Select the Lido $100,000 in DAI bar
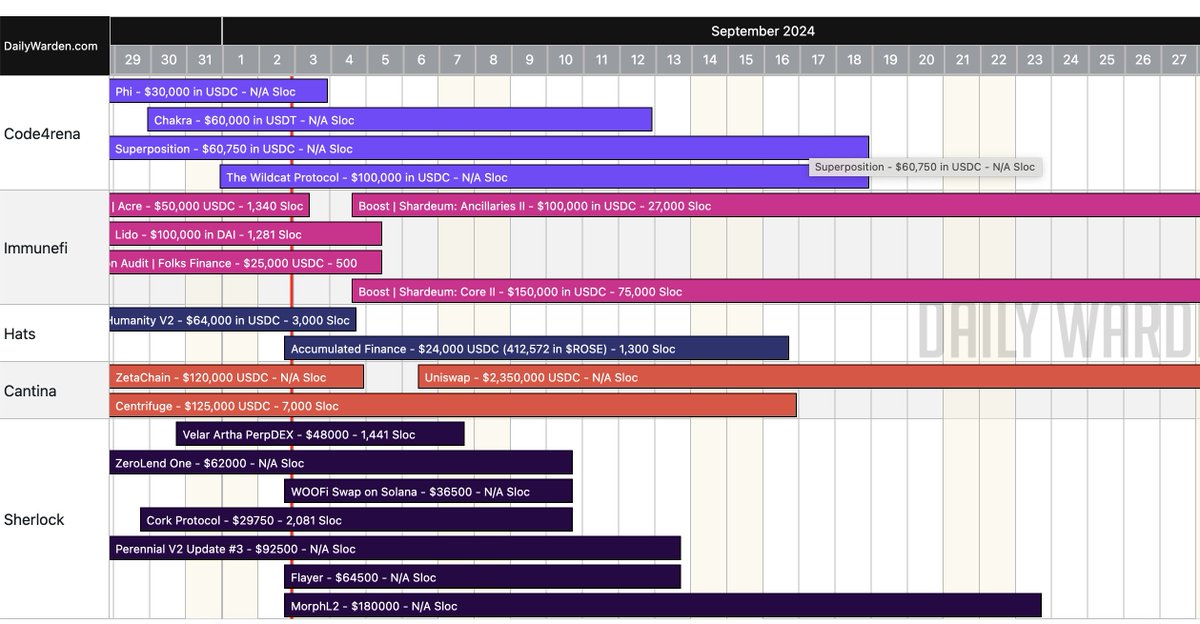 tap(246, 234)
